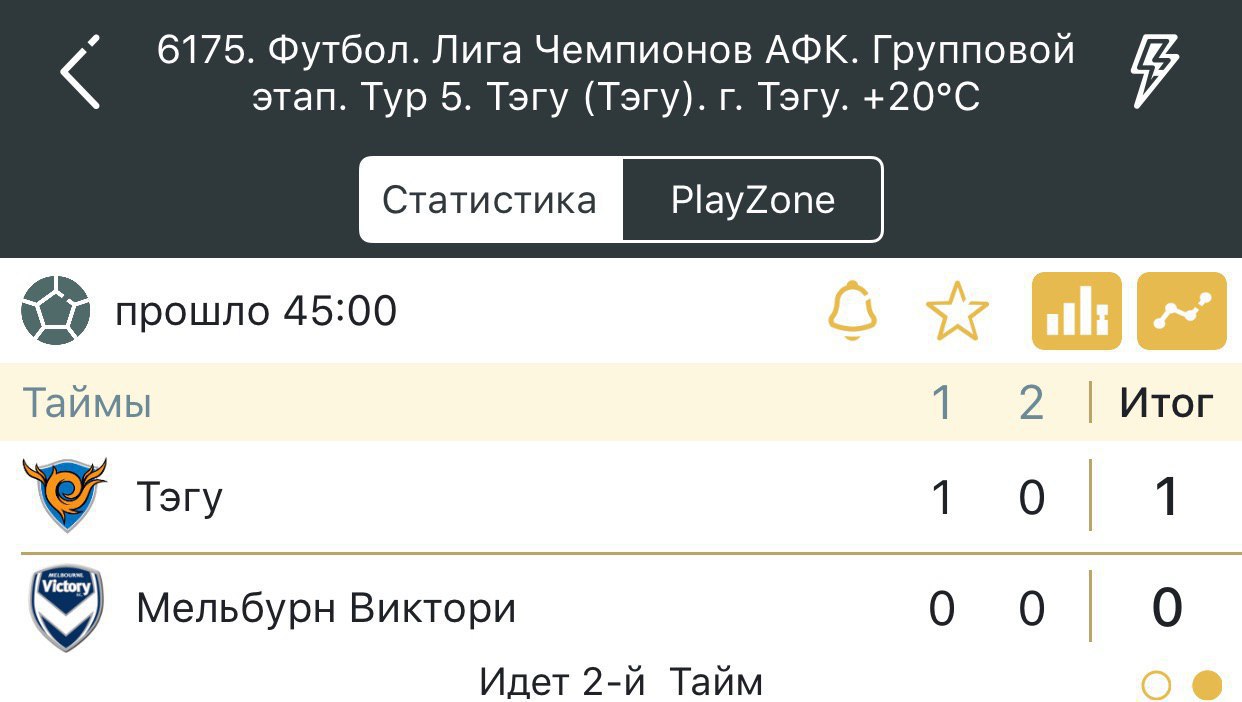This screenshot has width=1242, height=702.
Task: Switch to the PlayZone tab
Action: (x=752, y=200)
